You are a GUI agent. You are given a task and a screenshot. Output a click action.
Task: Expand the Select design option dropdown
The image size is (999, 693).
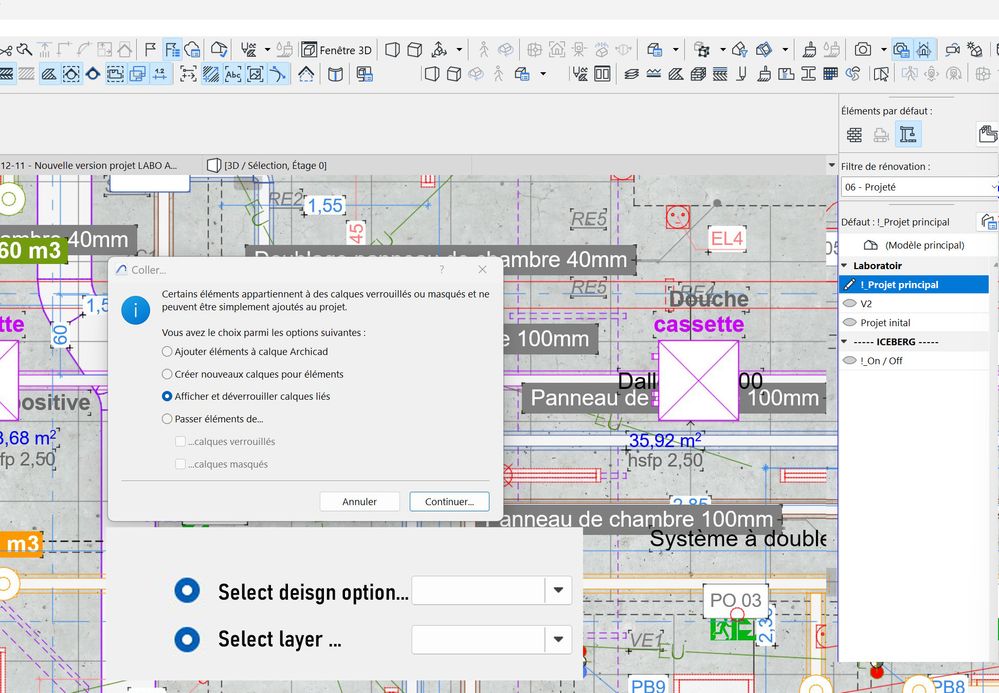click(558, 591)
